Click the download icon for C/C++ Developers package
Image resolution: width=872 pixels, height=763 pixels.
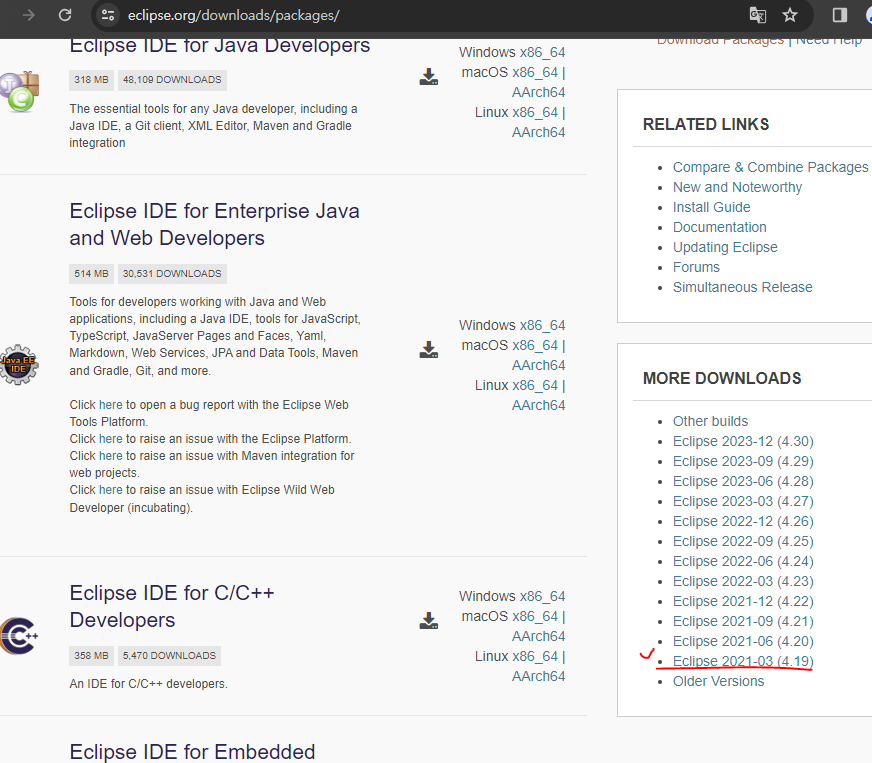429,621
